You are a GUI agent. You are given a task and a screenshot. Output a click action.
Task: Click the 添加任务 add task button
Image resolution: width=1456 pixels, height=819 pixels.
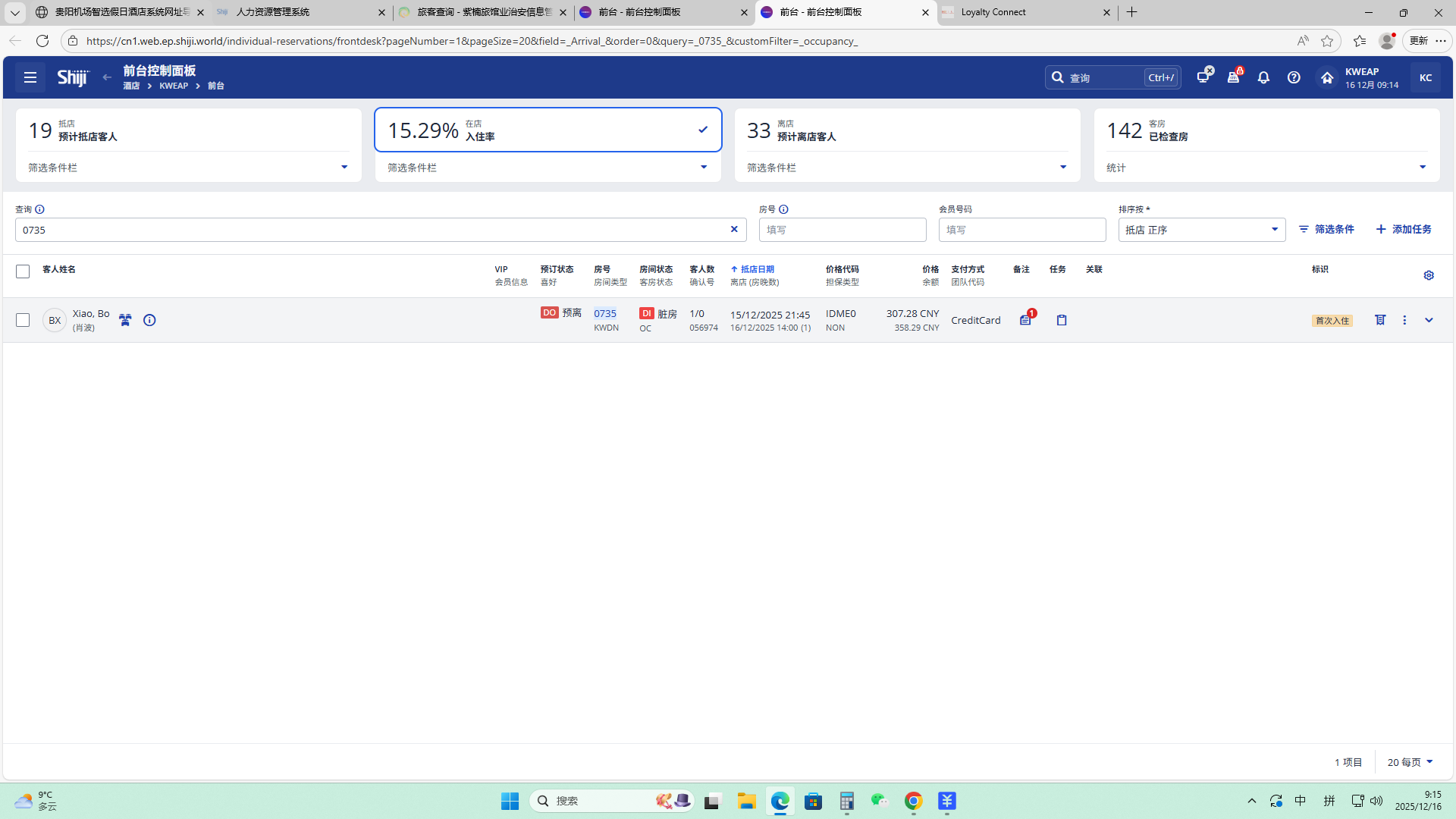pos(1404,229)
